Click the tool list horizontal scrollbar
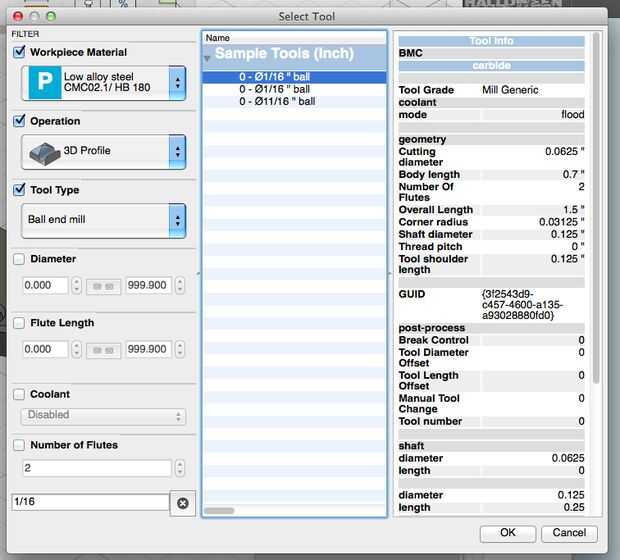 (219, 511)
